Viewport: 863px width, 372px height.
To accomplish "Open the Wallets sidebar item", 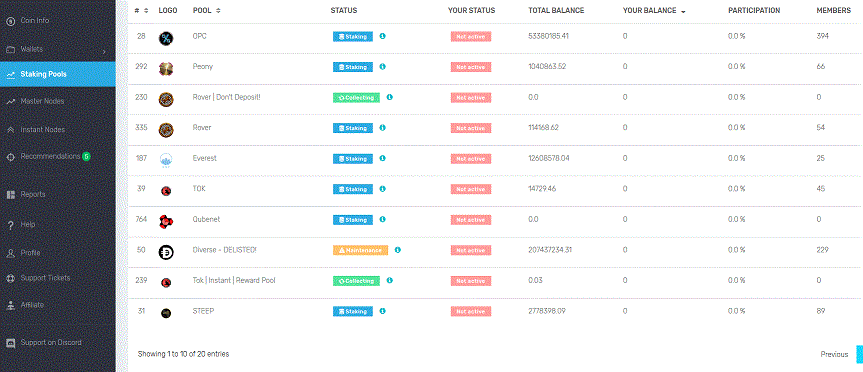I will 57,49.
